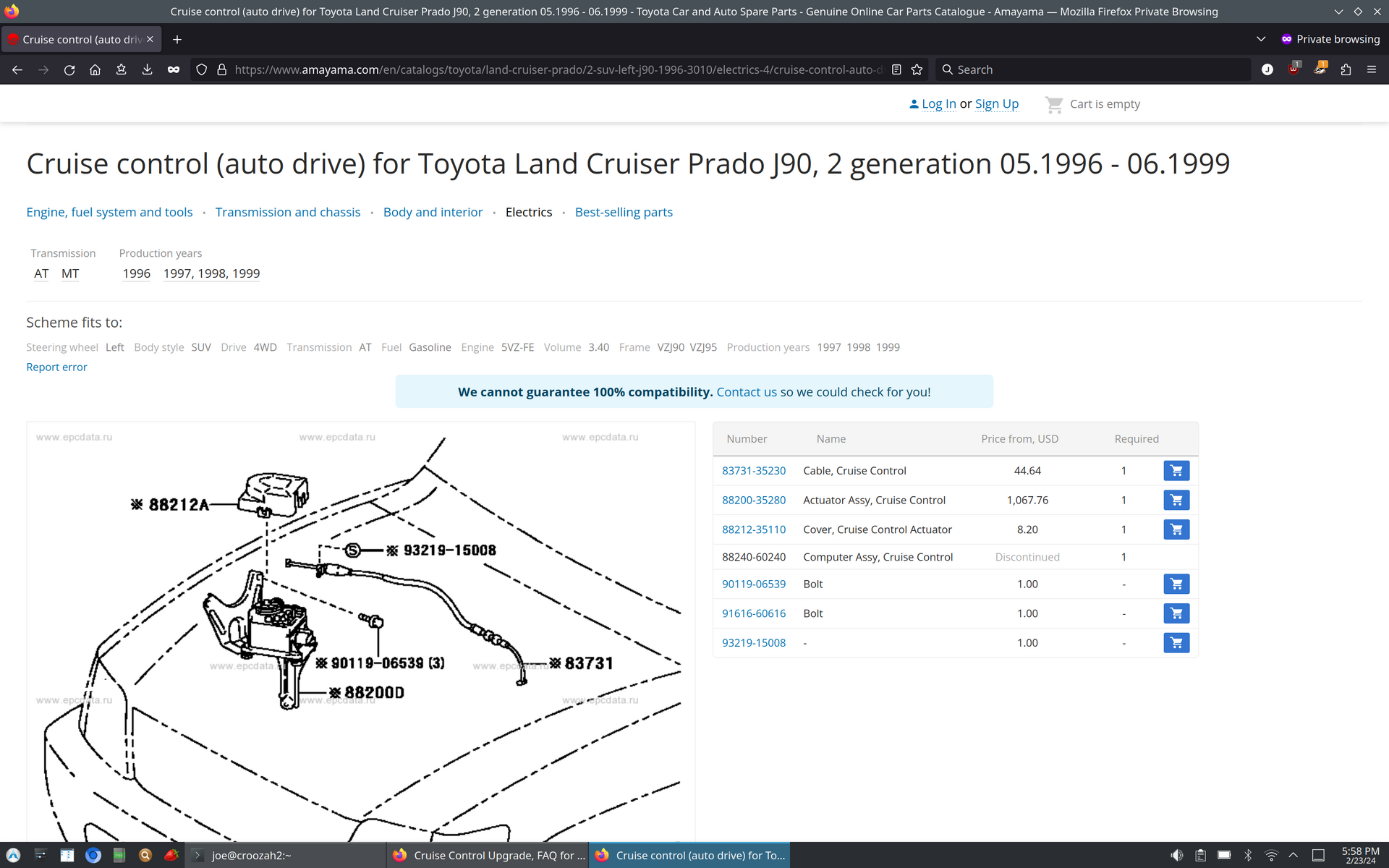This screenshot has height=868, width=1389.
Task: Filter by AT transmission
Action: tap(41, 273)
